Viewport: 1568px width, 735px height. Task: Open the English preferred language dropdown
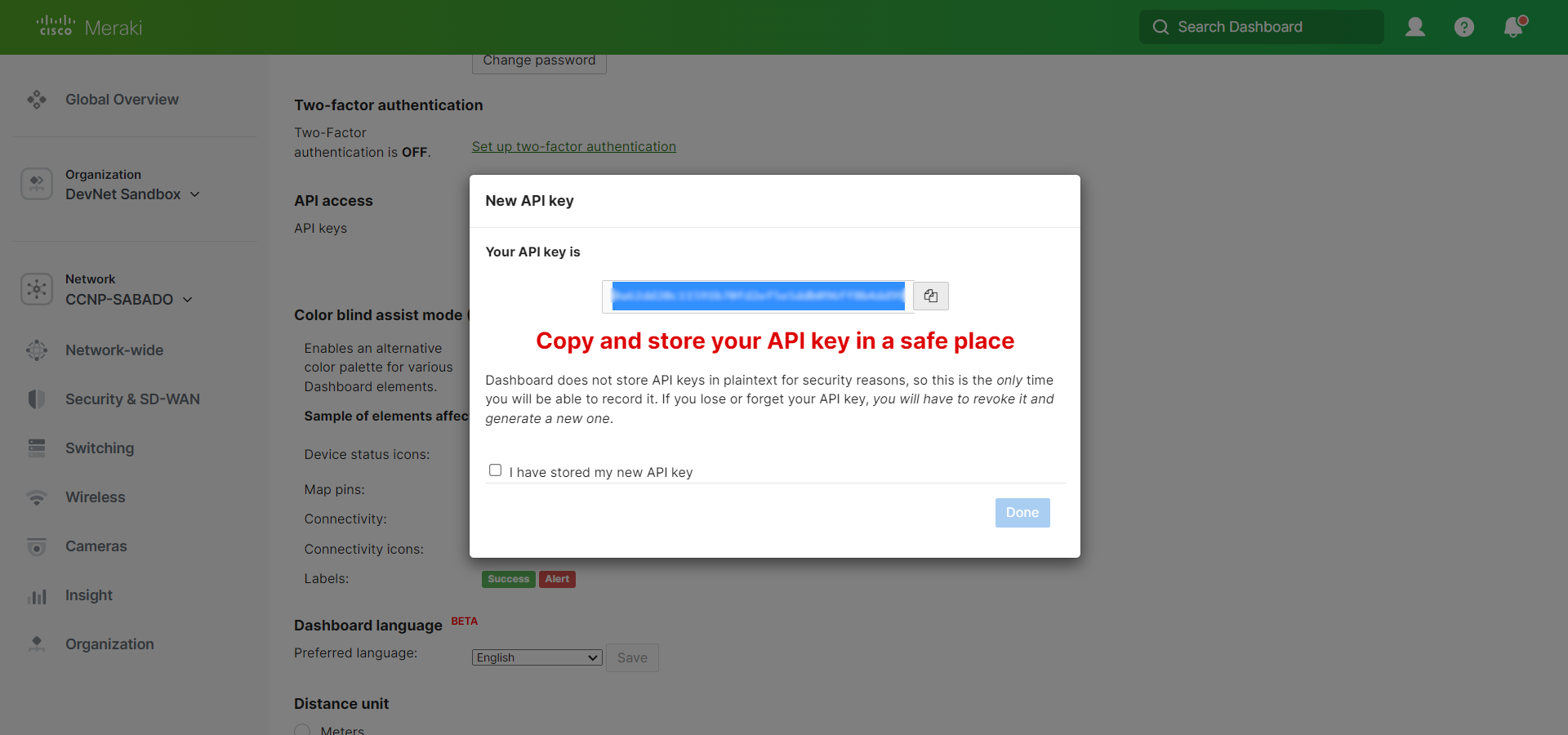pyautogui.click(x=537, y=657)
